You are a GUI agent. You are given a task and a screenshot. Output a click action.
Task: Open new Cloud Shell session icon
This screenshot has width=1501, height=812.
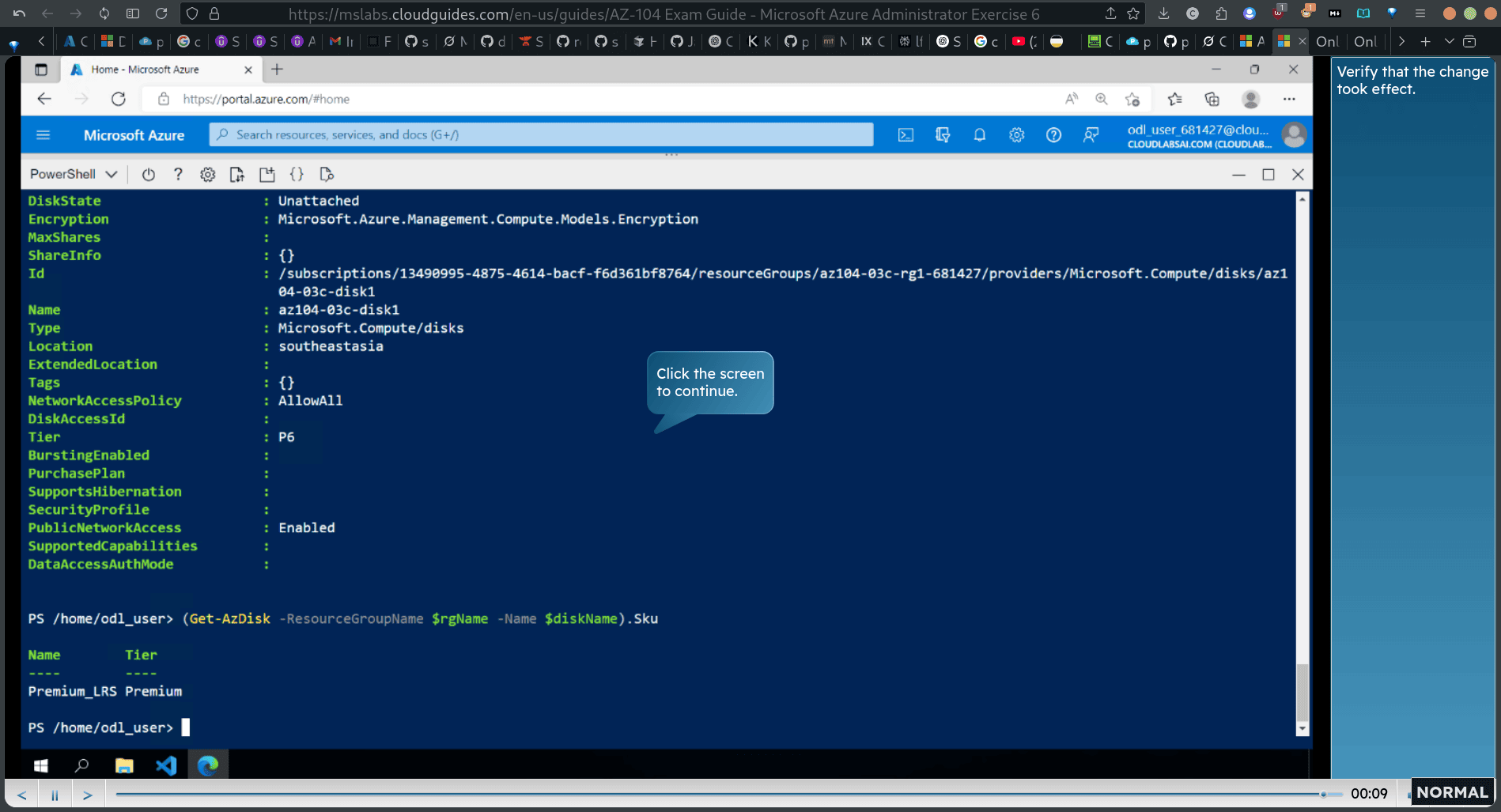[x=267, y=175]
